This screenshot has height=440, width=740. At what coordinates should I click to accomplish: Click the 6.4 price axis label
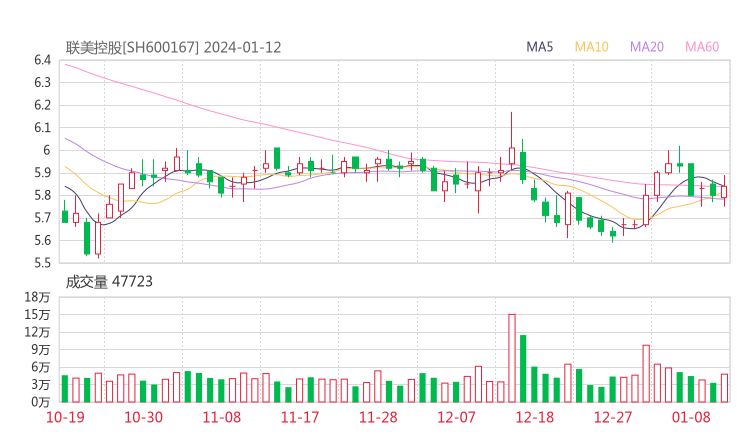point(42,60)
